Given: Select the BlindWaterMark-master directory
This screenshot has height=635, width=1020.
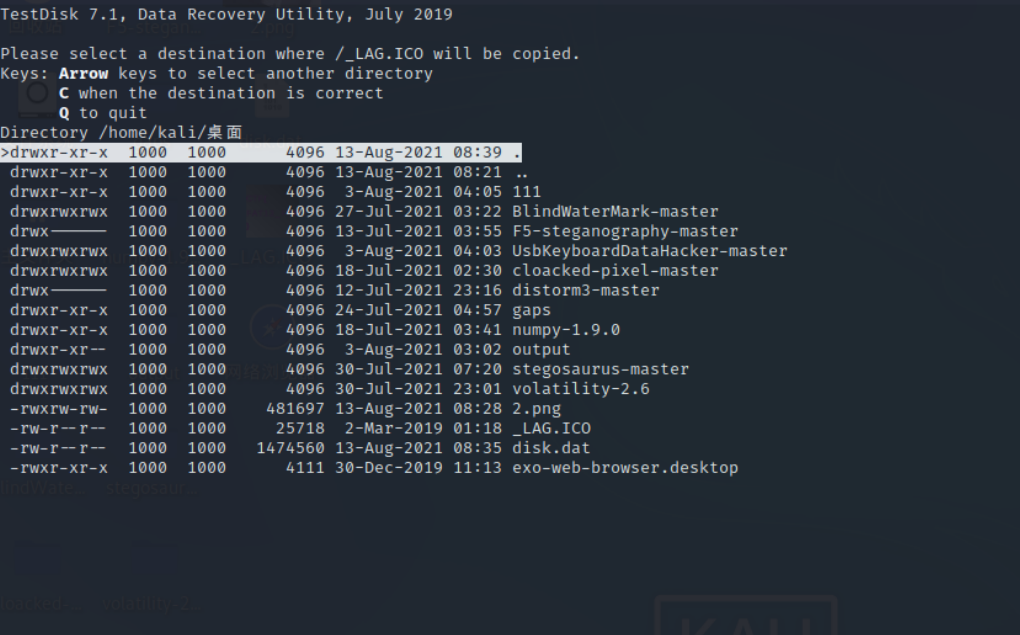Looking at the screenshot, I should (x=614, y=211).
